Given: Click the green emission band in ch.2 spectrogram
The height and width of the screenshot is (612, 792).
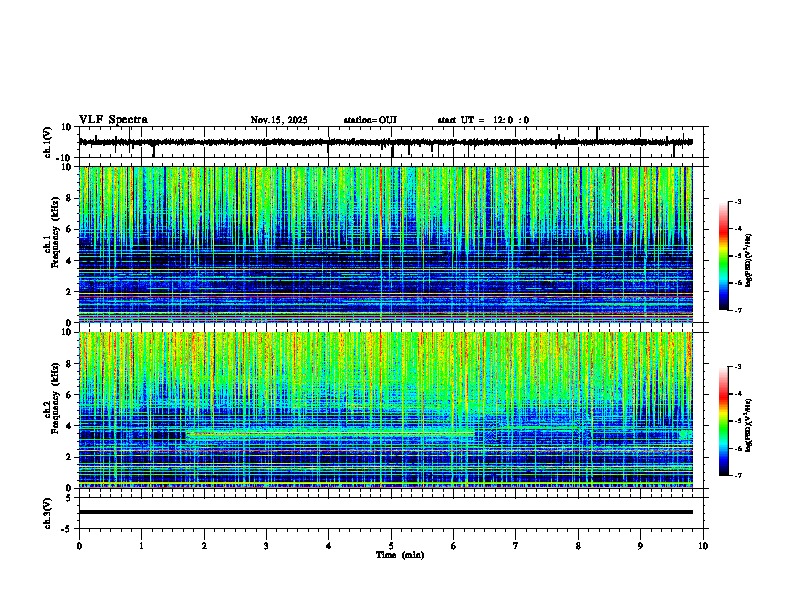Looking at the screenshot, I should point(331,434).
